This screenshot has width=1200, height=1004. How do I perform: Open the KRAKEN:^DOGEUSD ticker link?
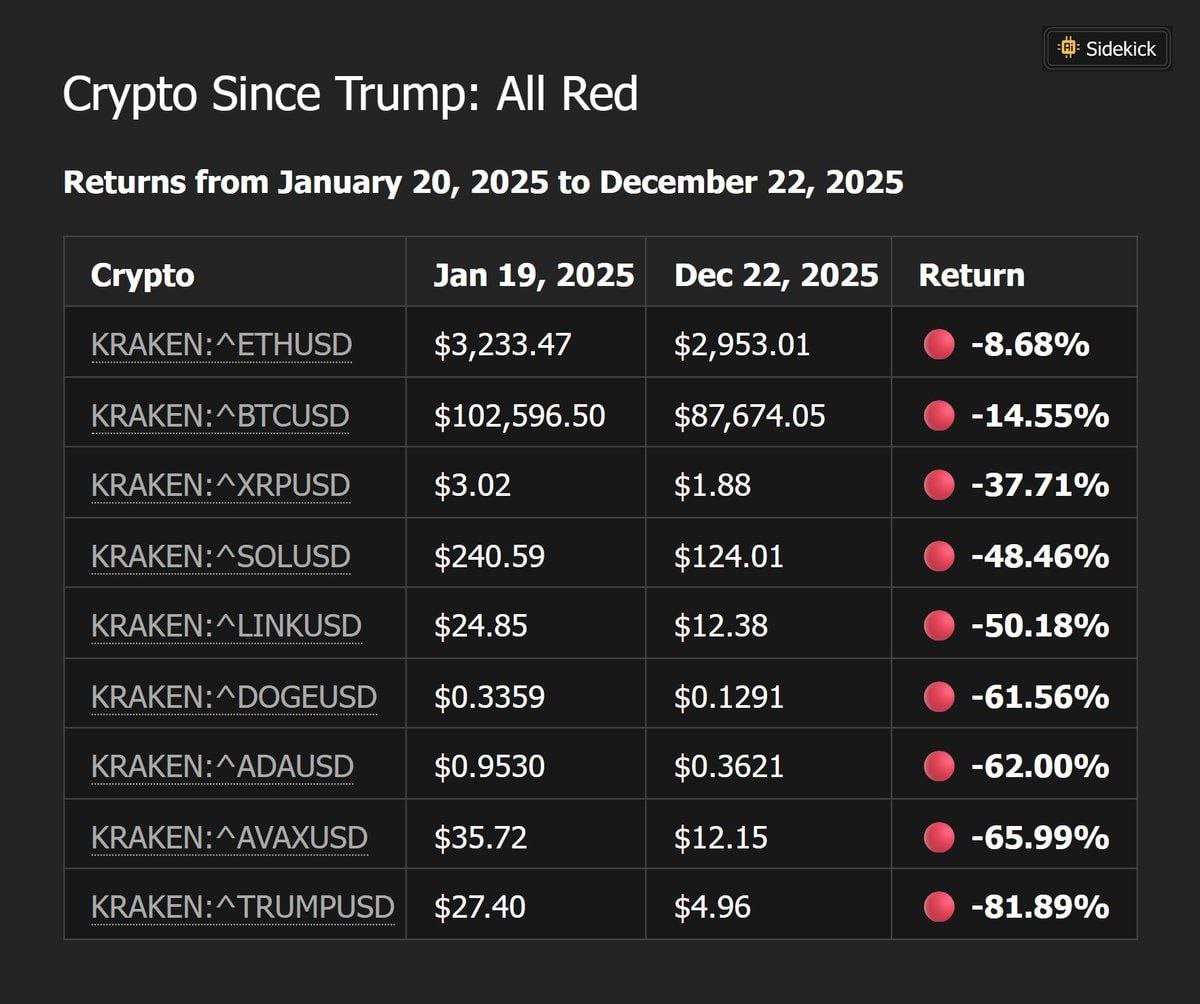coord(233,696)
